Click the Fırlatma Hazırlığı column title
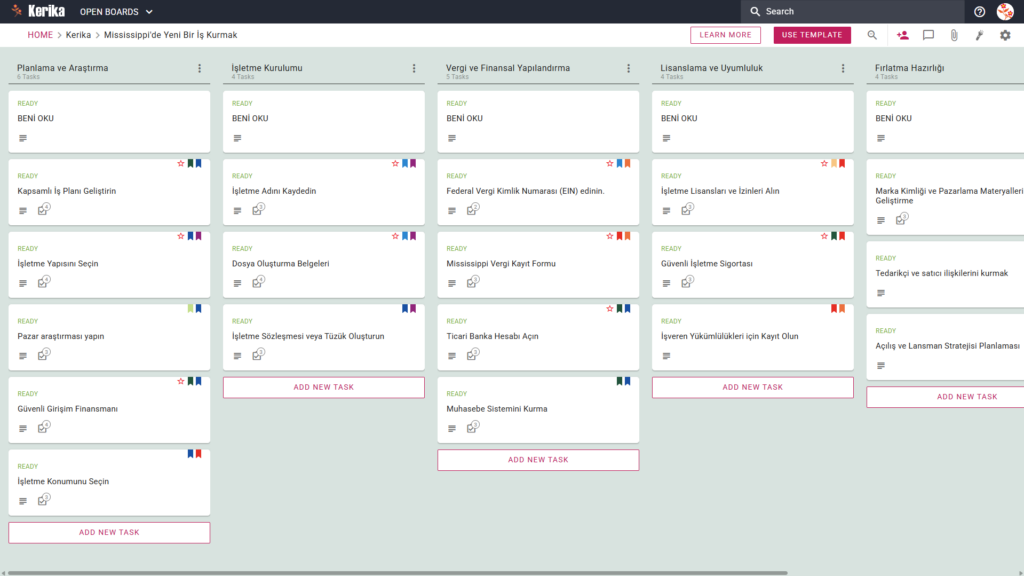Viewport: 1024px width, 576px height. [x=909, y=68]
